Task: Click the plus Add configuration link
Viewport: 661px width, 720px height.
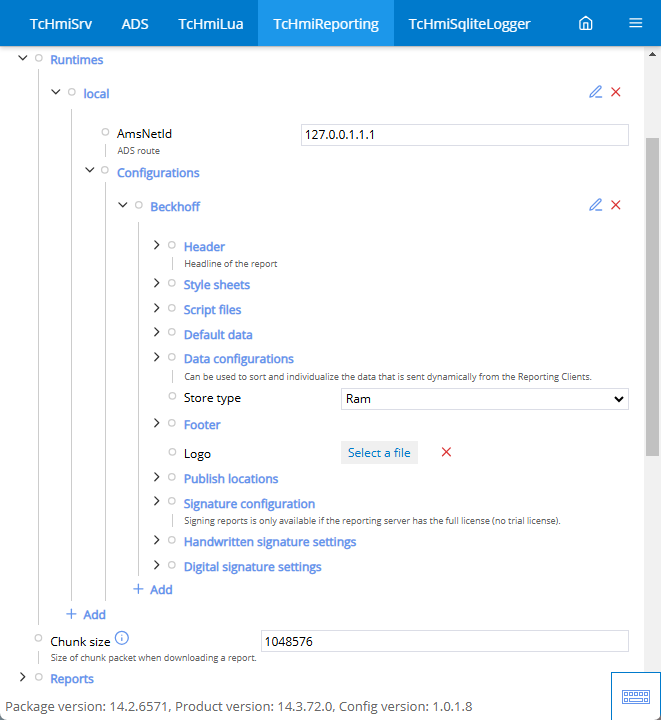Action: 153,590
